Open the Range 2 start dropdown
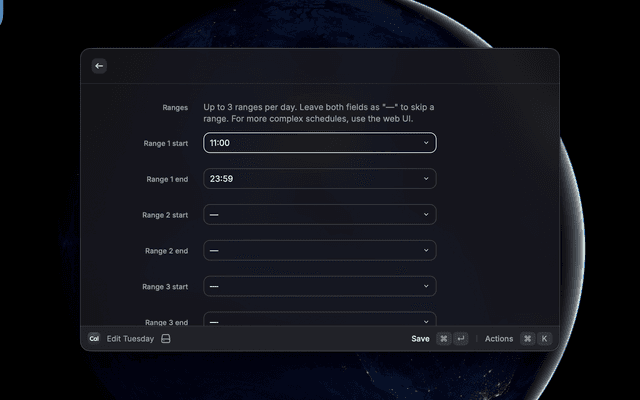Image resolution: width=640 pixels, height=400 pixels. (x=319, y=215)
